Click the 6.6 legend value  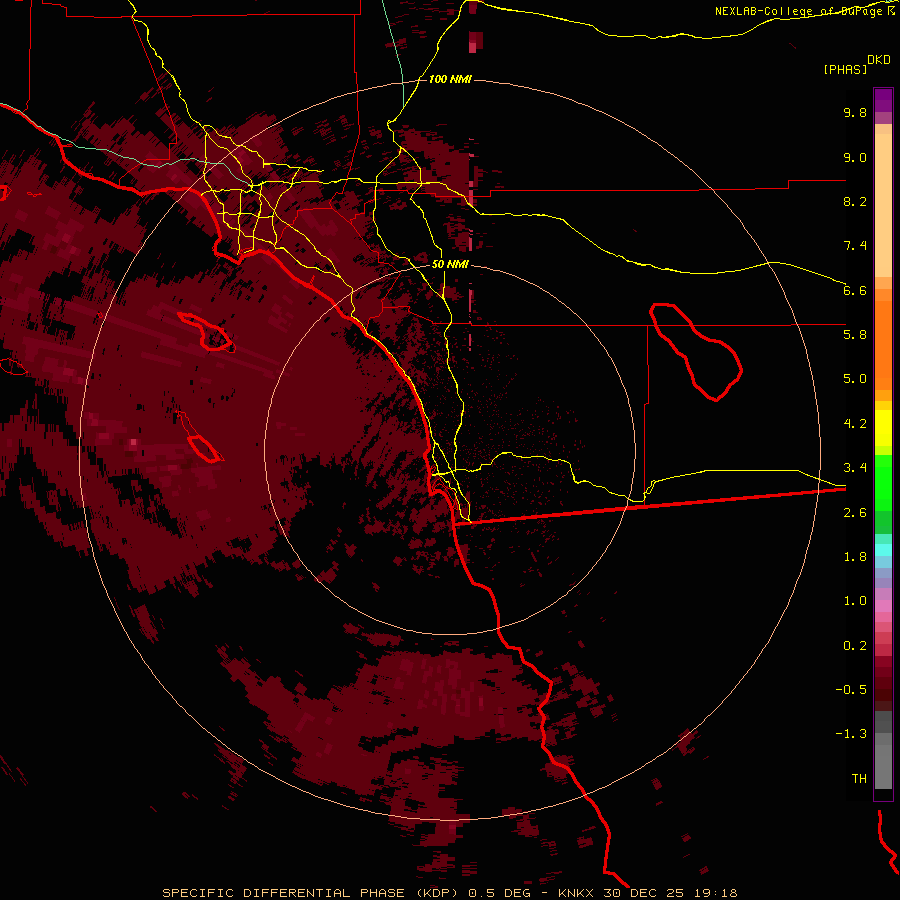[x=855, y=290]
